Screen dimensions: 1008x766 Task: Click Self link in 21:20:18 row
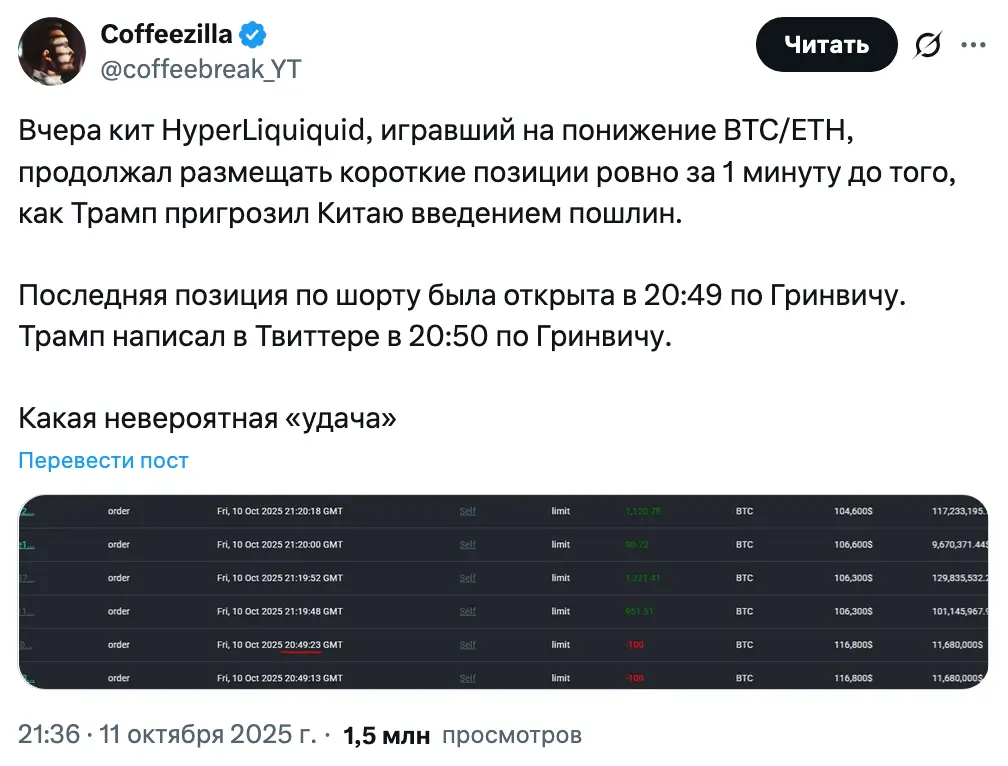(x=467, y=511)
